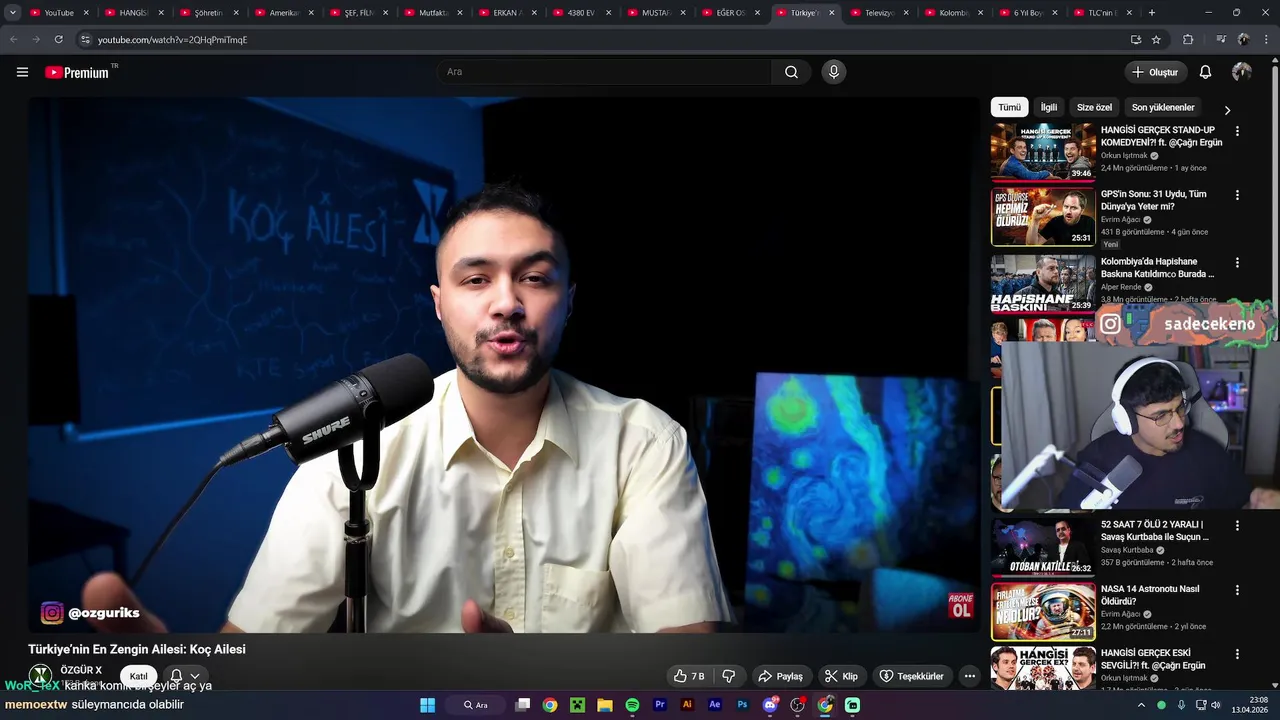Click the Oluştur create button
1280x720 pixels.
(1155, 72)
